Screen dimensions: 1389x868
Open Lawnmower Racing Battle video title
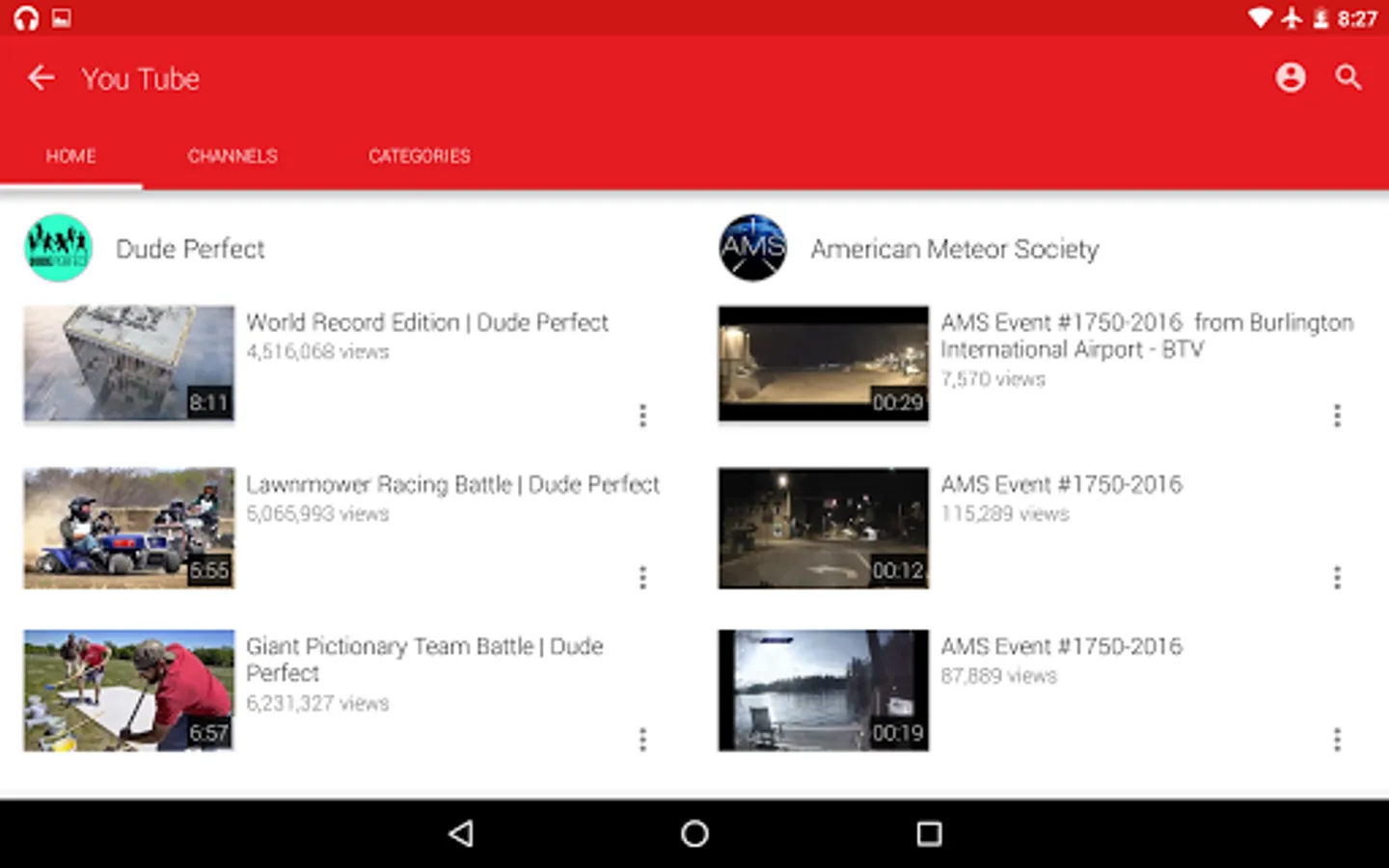click(452, 484)
